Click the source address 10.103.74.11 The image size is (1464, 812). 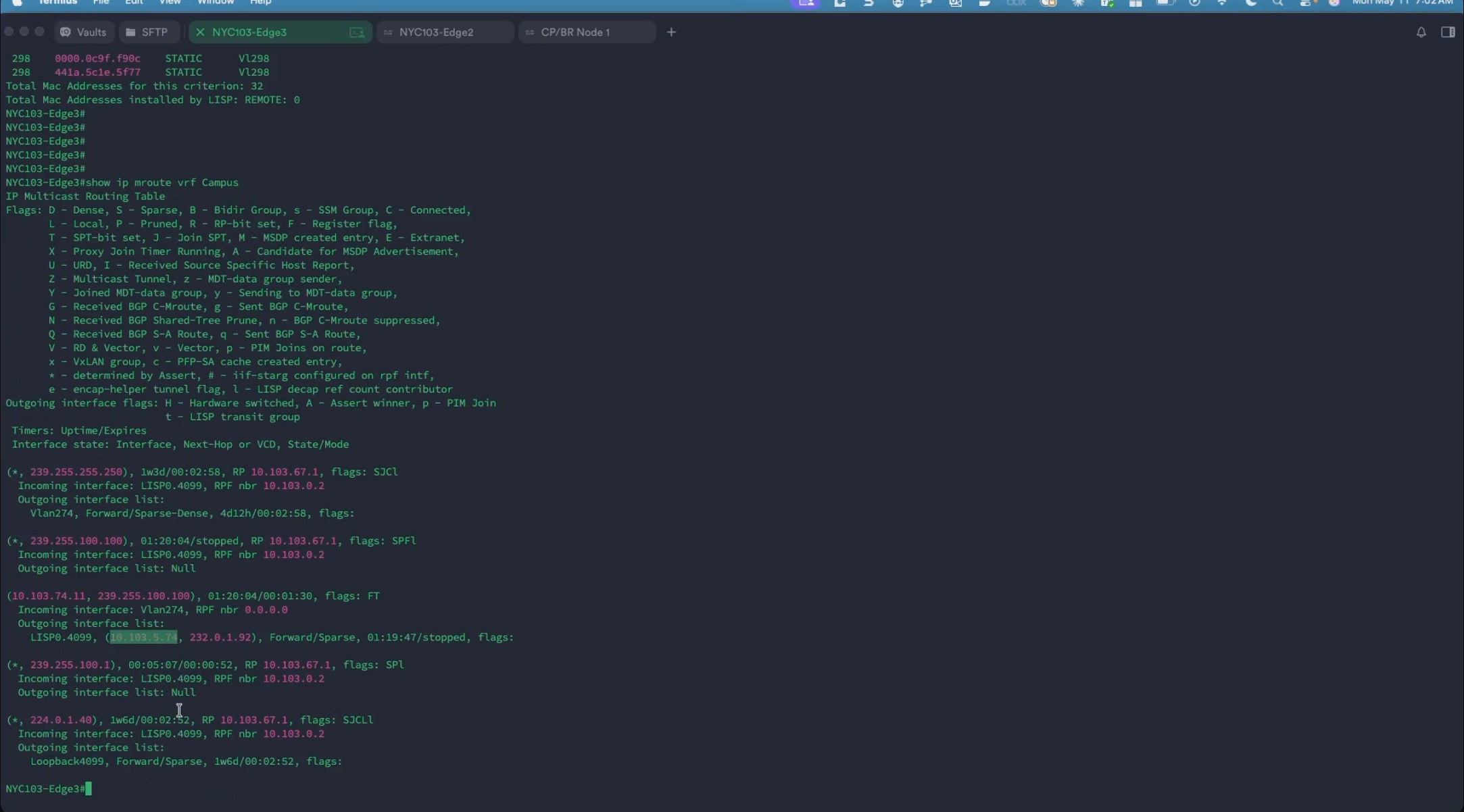click(x=49, y=596)
